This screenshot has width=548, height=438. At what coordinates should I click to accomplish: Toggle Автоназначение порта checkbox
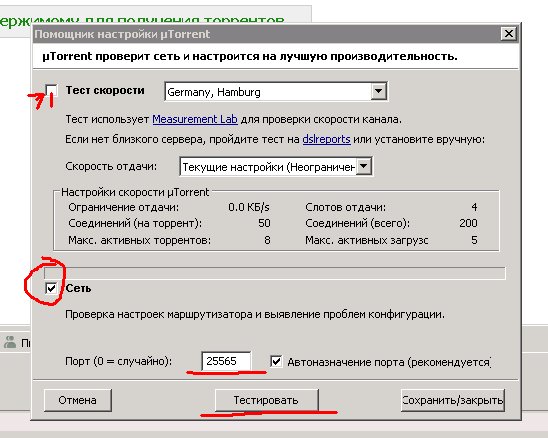276,361
